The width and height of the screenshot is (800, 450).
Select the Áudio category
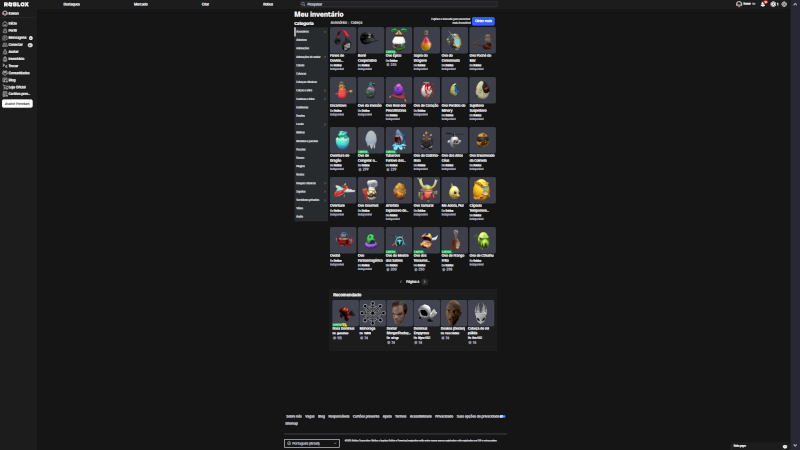(299, 216)
